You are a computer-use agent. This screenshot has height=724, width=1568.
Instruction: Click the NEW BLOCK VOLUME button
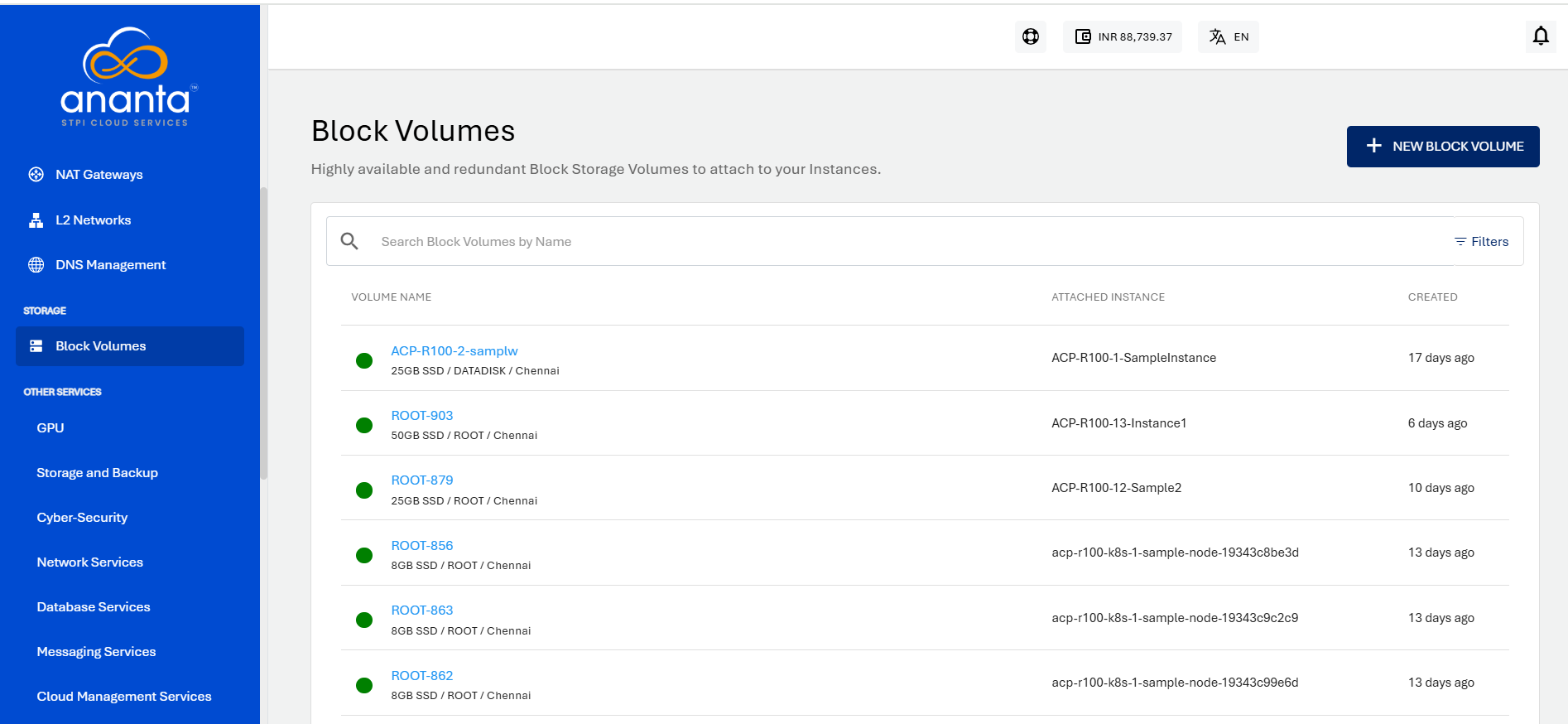1443,147
